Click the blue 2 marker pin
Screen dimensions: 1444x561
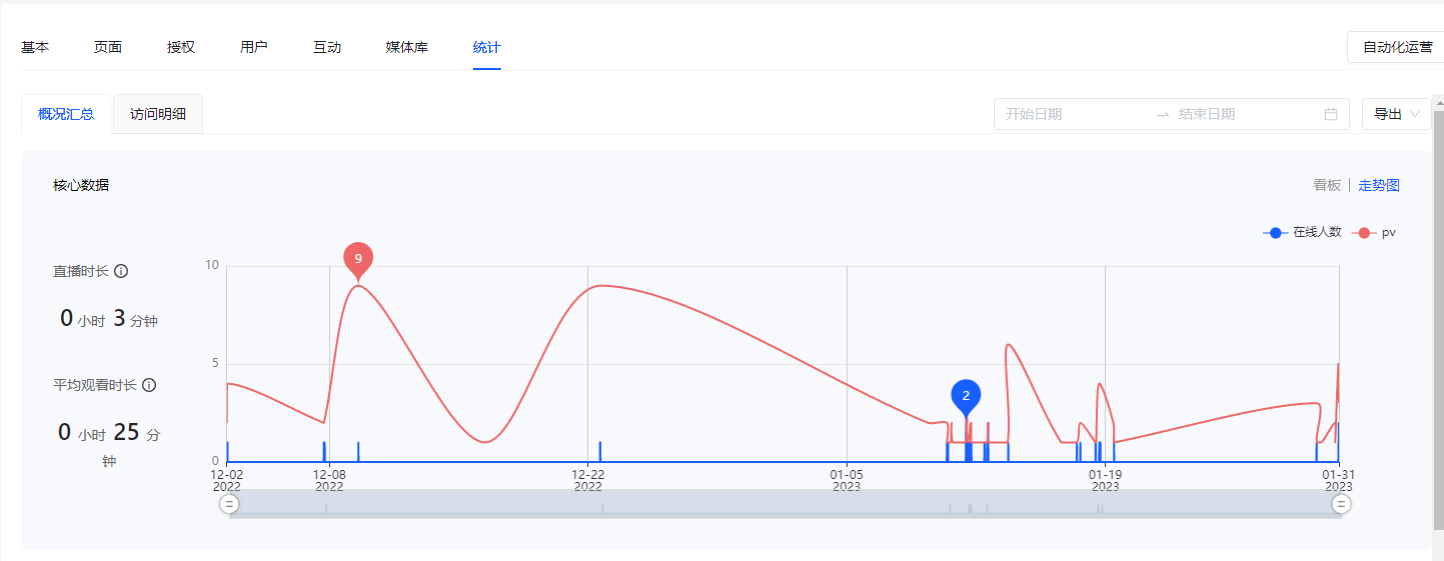[966, 398]
